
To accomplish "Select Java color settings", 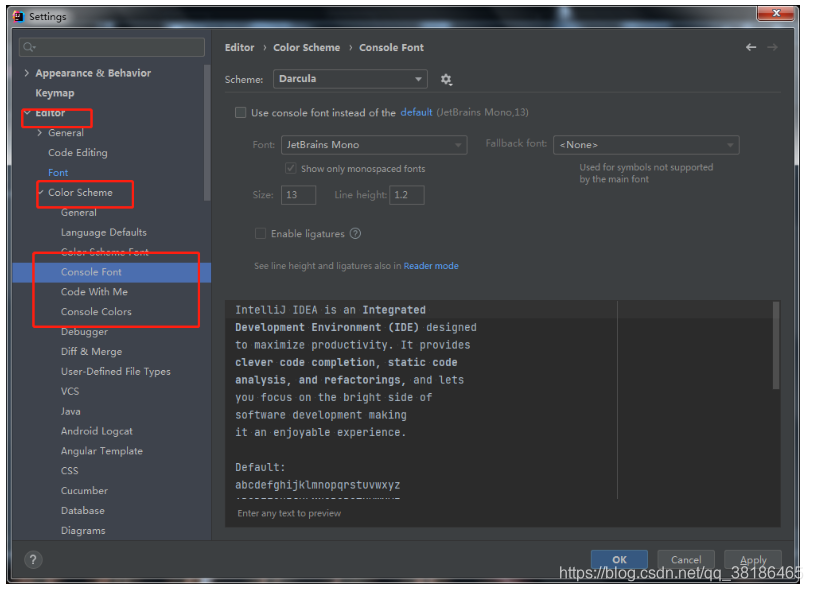I will click(71, 411).
